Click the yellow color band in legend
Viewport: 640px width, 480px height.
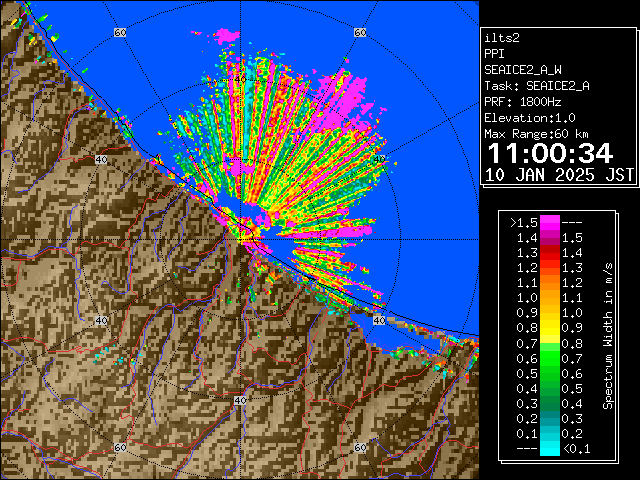550,328
